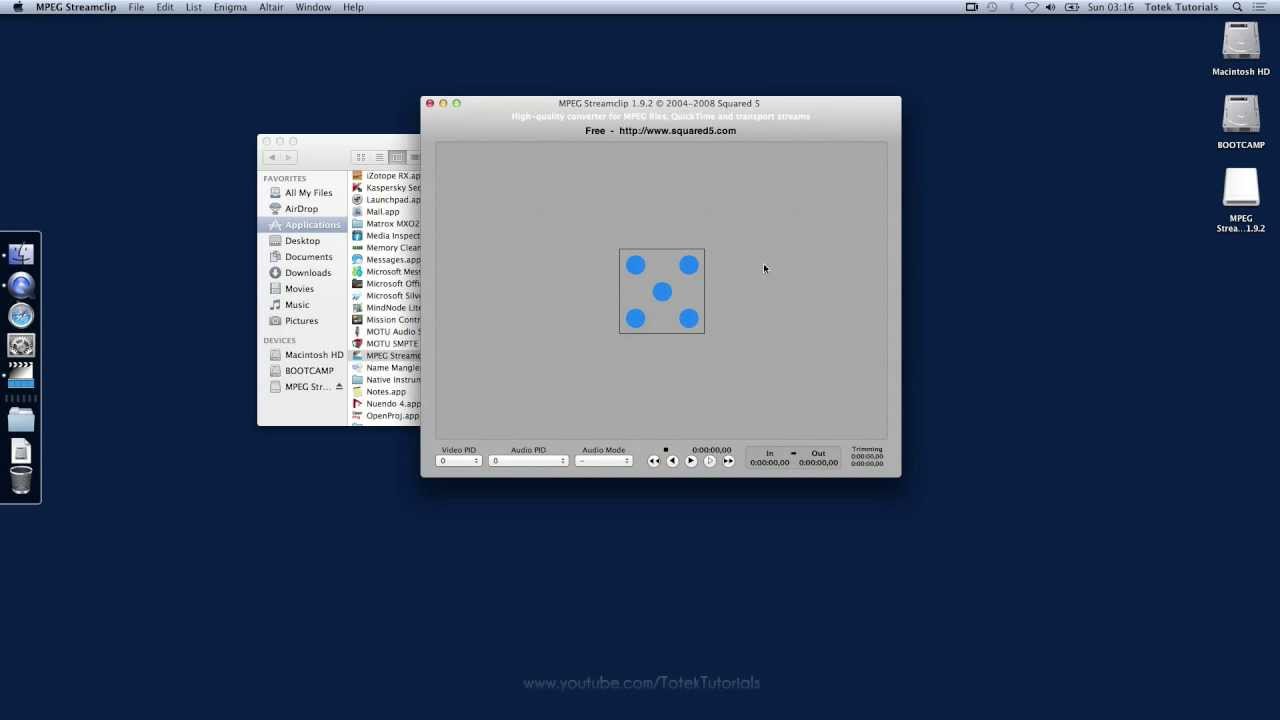Open the folder stack in the Dock
1280x720 pixels.
click(x=21, y=420)
